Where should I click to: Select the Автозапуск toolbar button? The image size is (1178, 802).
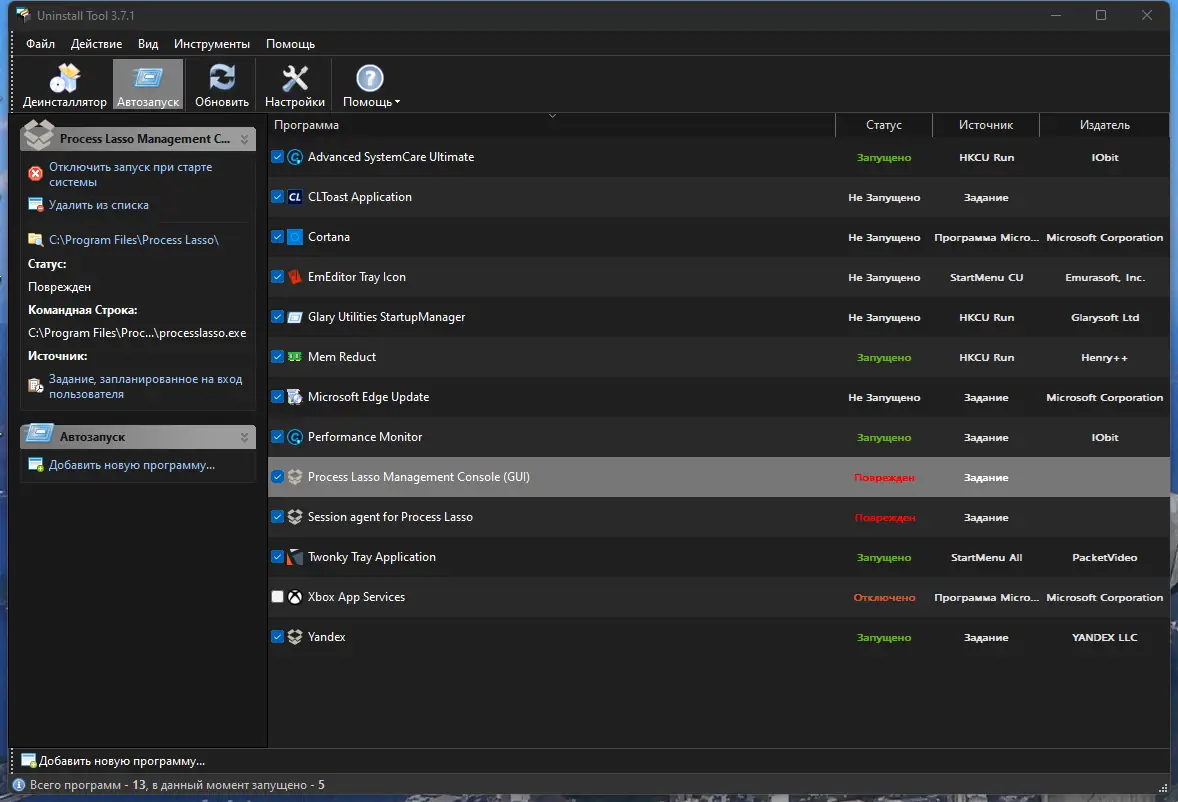pyautogui.click(x=148, y=85)
